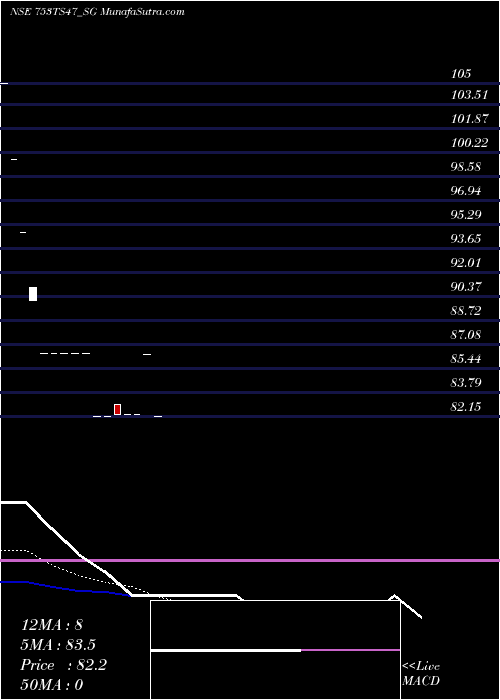Screen dimensions: 500x700
Task: Click the 101.87 price level label
Action: (469, 119)
